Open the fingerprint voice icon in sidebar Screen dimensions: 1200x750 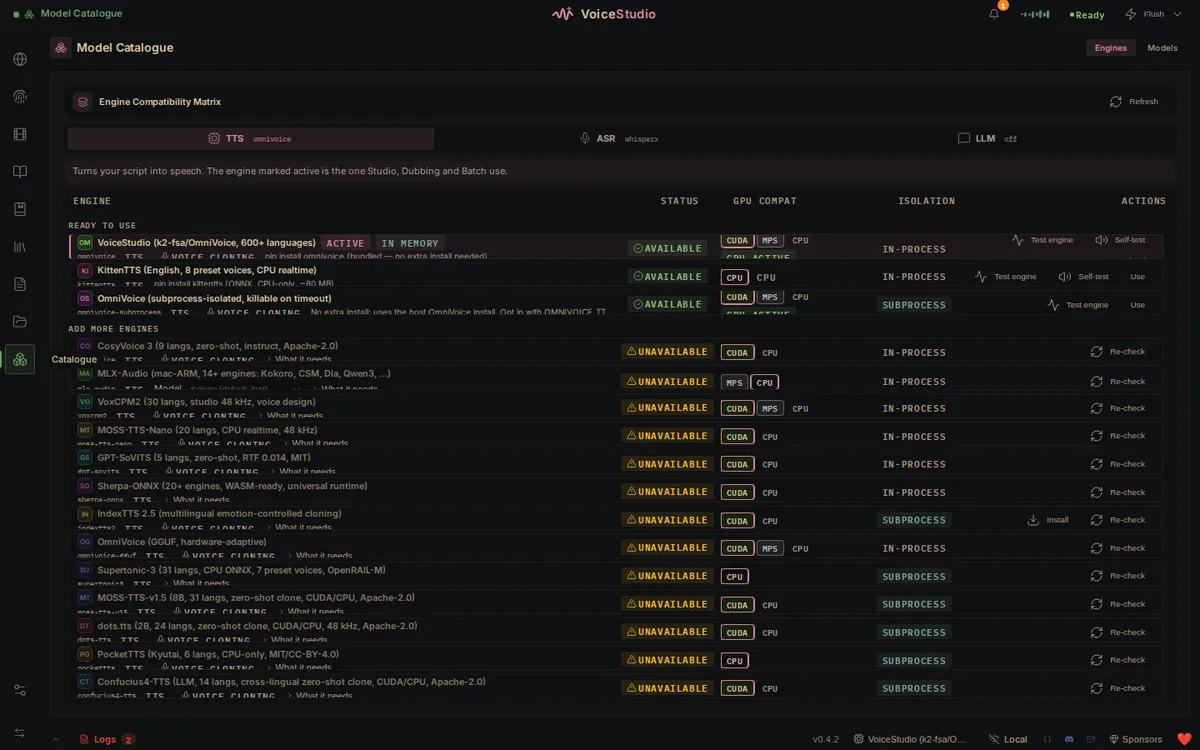20,97
